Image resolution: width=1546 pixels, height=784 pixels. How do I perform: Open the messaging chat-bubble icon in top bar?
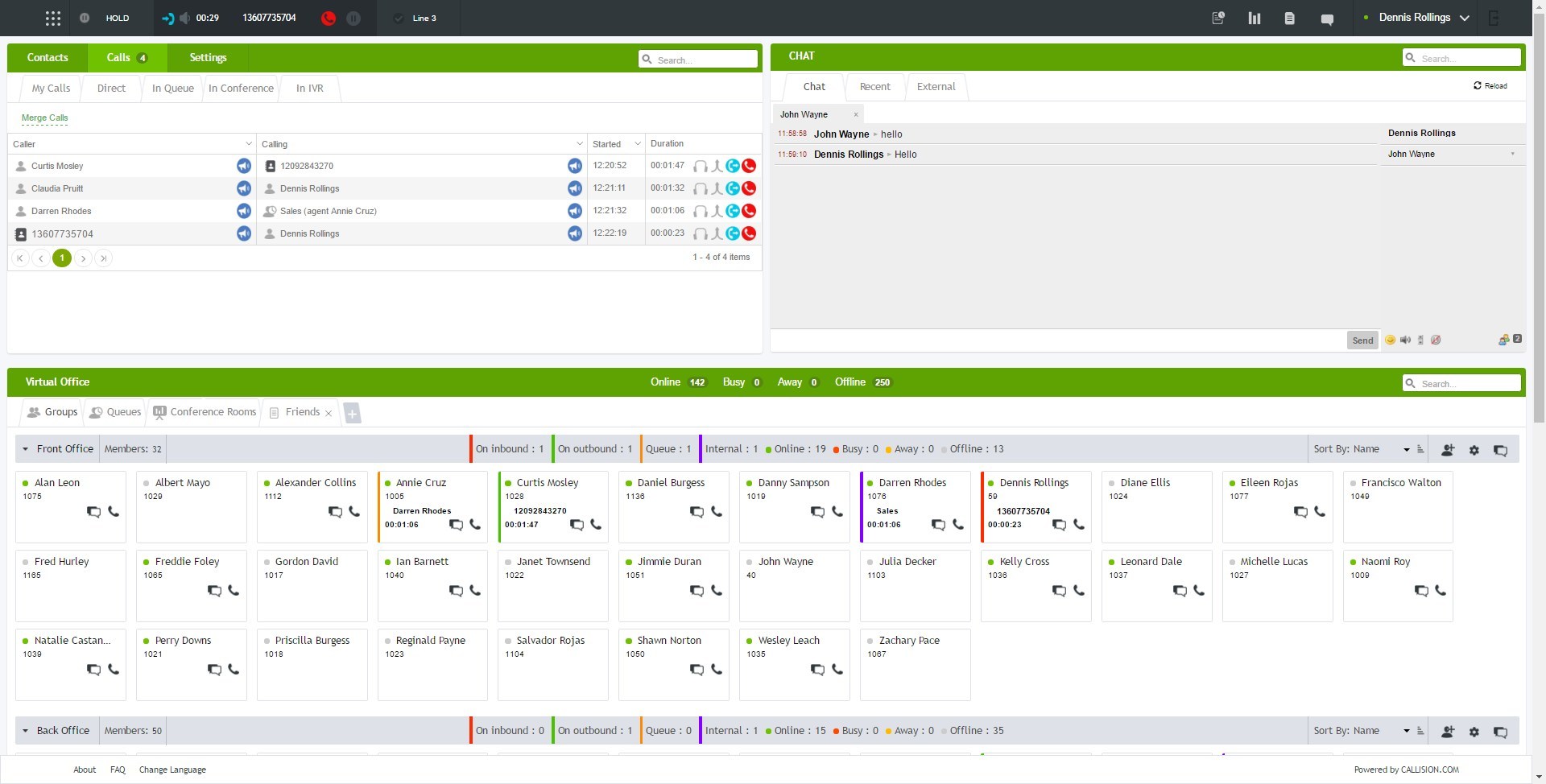[x=1327, y=18]
